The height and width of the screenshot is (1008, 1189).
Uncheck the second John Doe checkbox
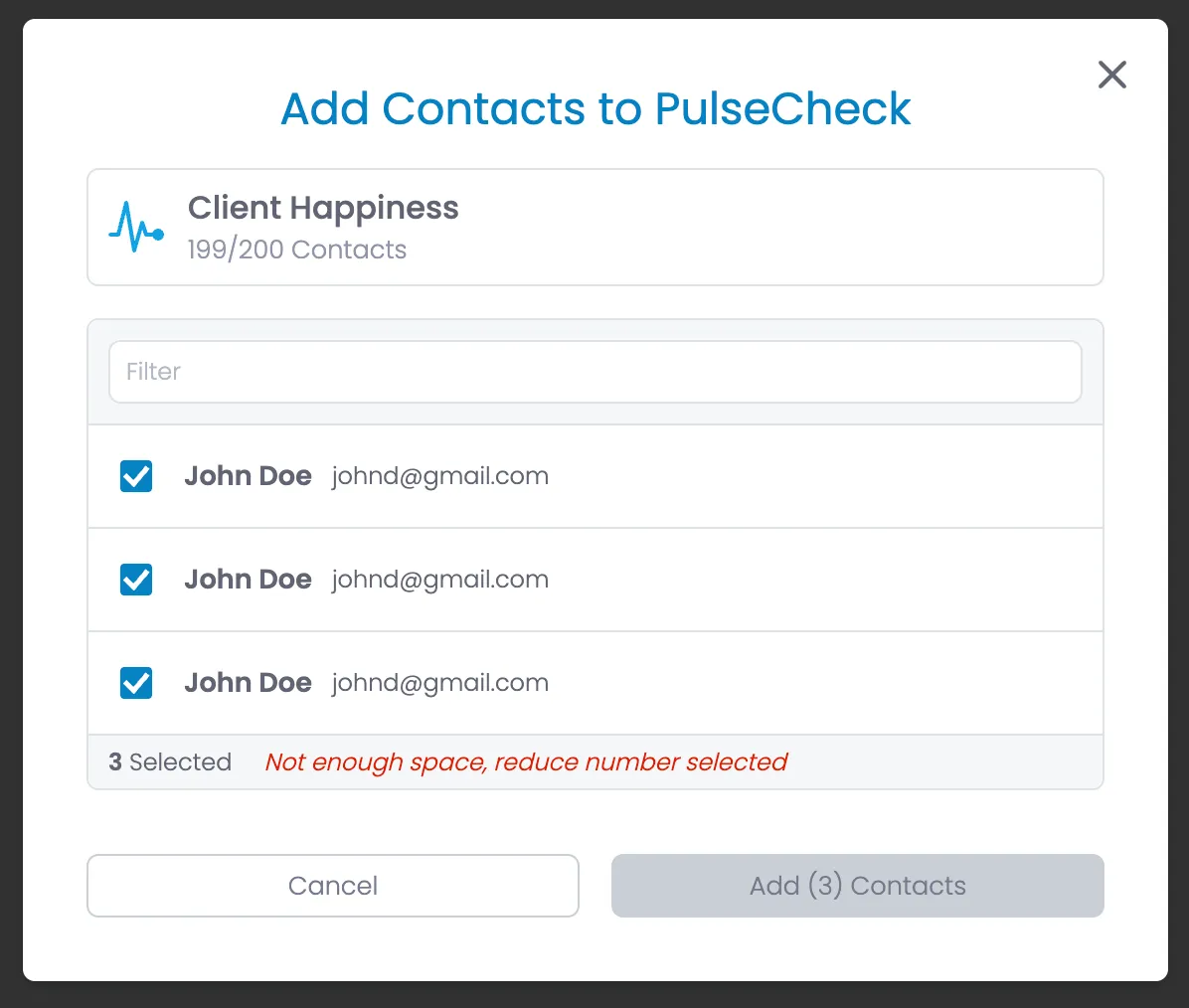pos(136,580)
